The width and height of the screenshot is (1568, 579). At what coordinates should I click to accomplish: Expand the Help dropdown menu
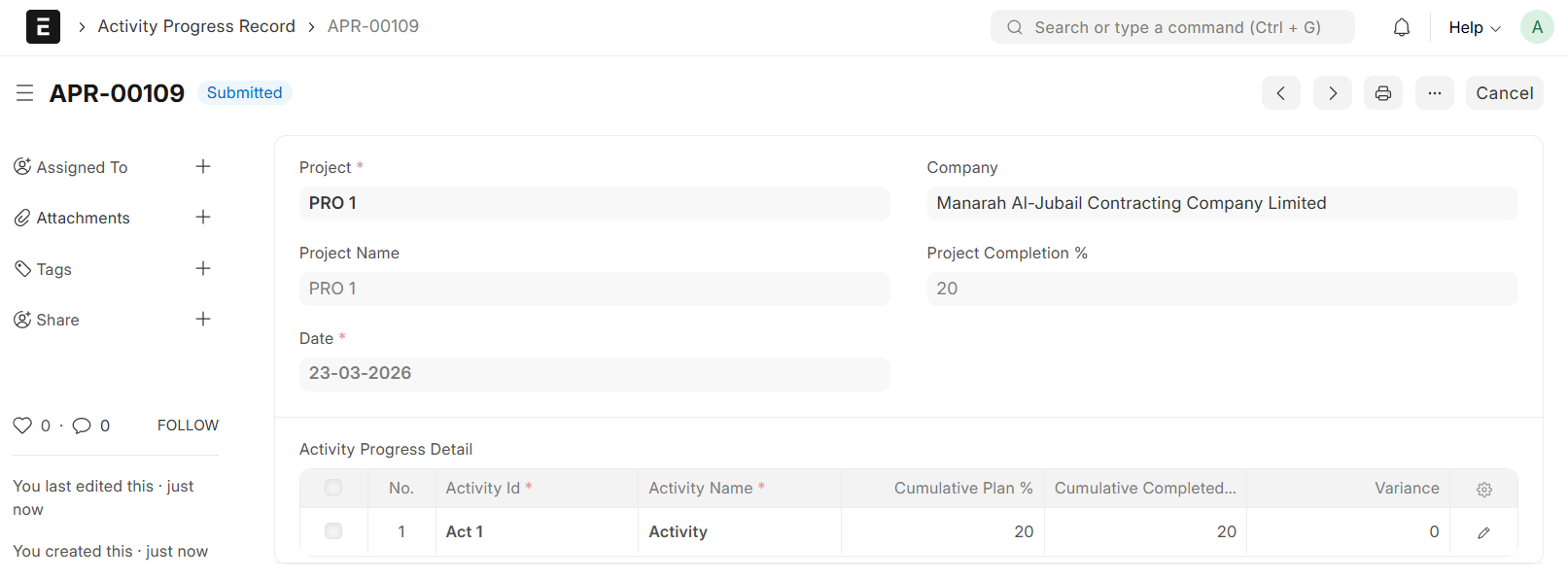click(1474, 27)
